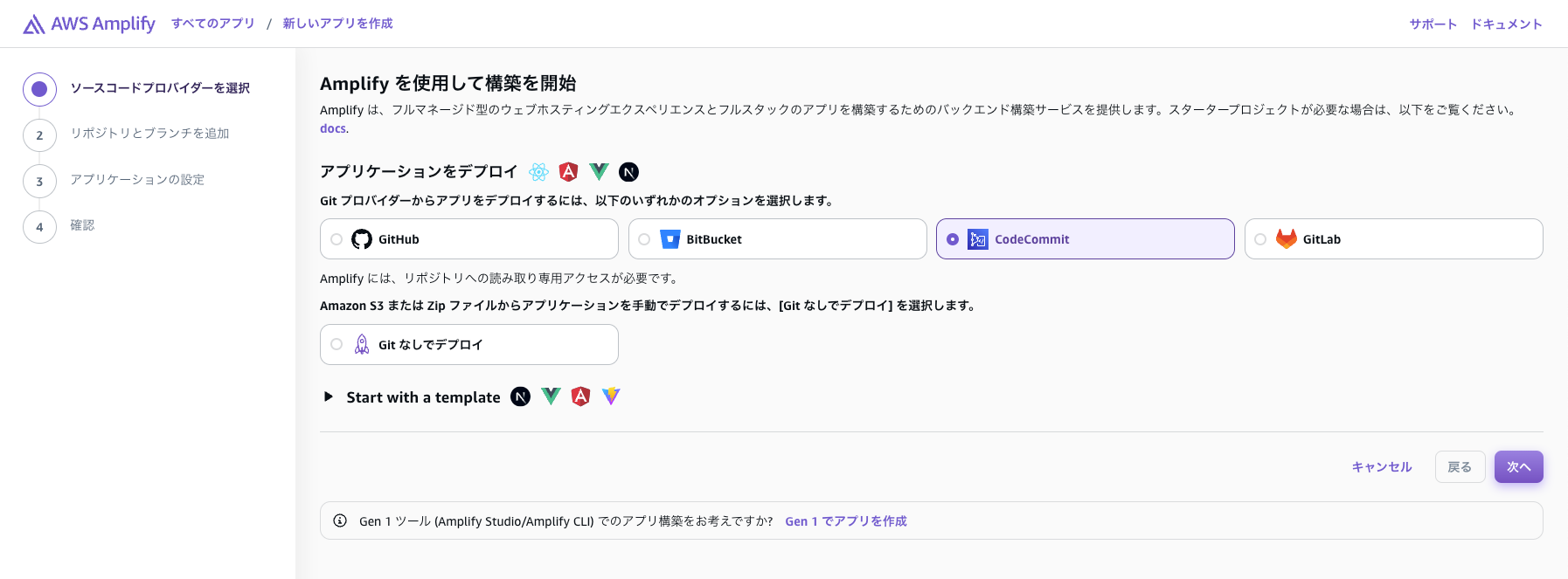This screenshot has height=579, width=1568.
Task: Click the info icon in Gen 1 banner
Action: point(340,520)
